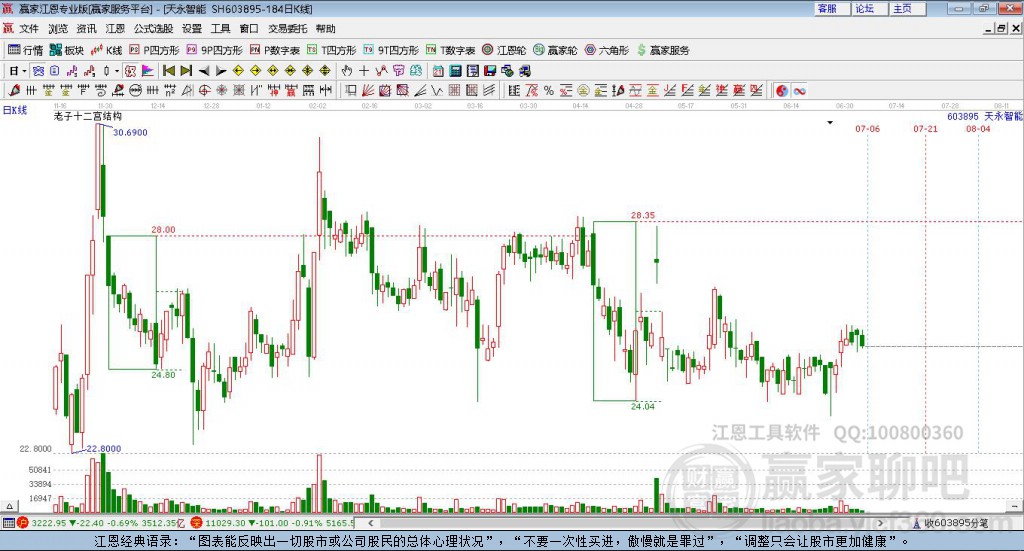This screenshot has width=1024, height=551.
Task: Select the Gann fan lines tool
Action: coord(368,91)
